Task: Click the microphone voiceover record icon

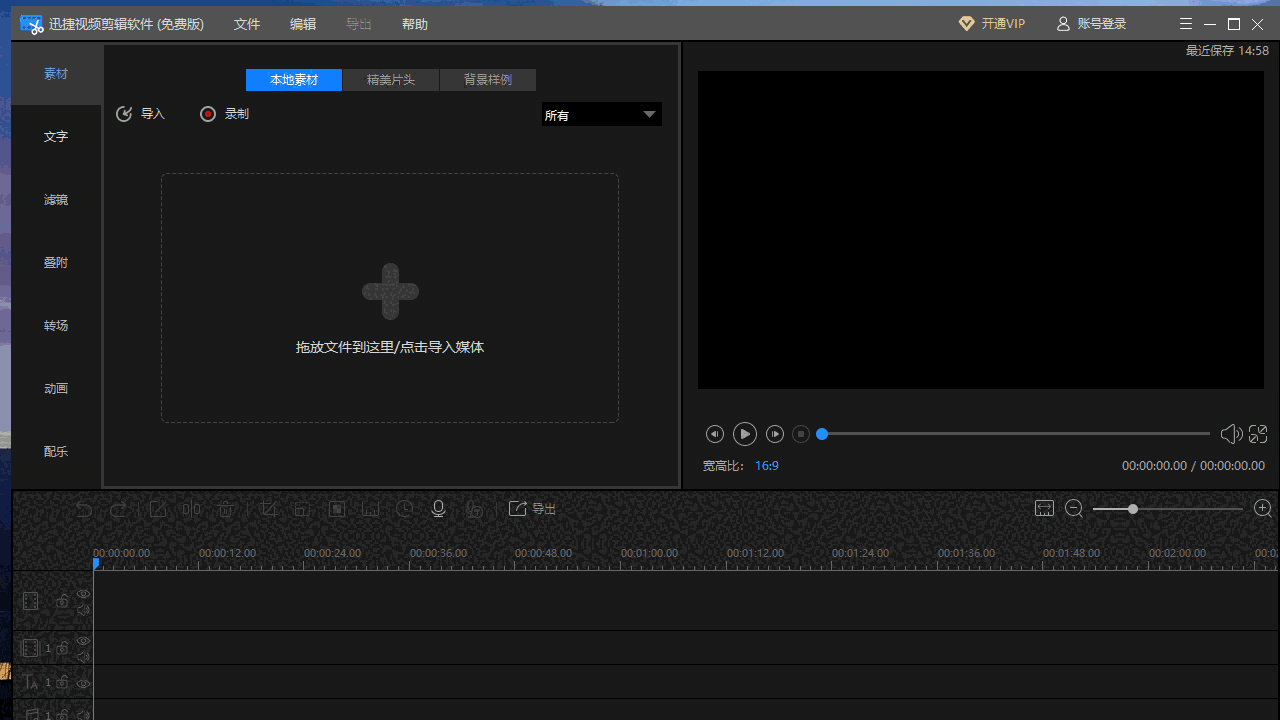Action: [x=438, y=509]
